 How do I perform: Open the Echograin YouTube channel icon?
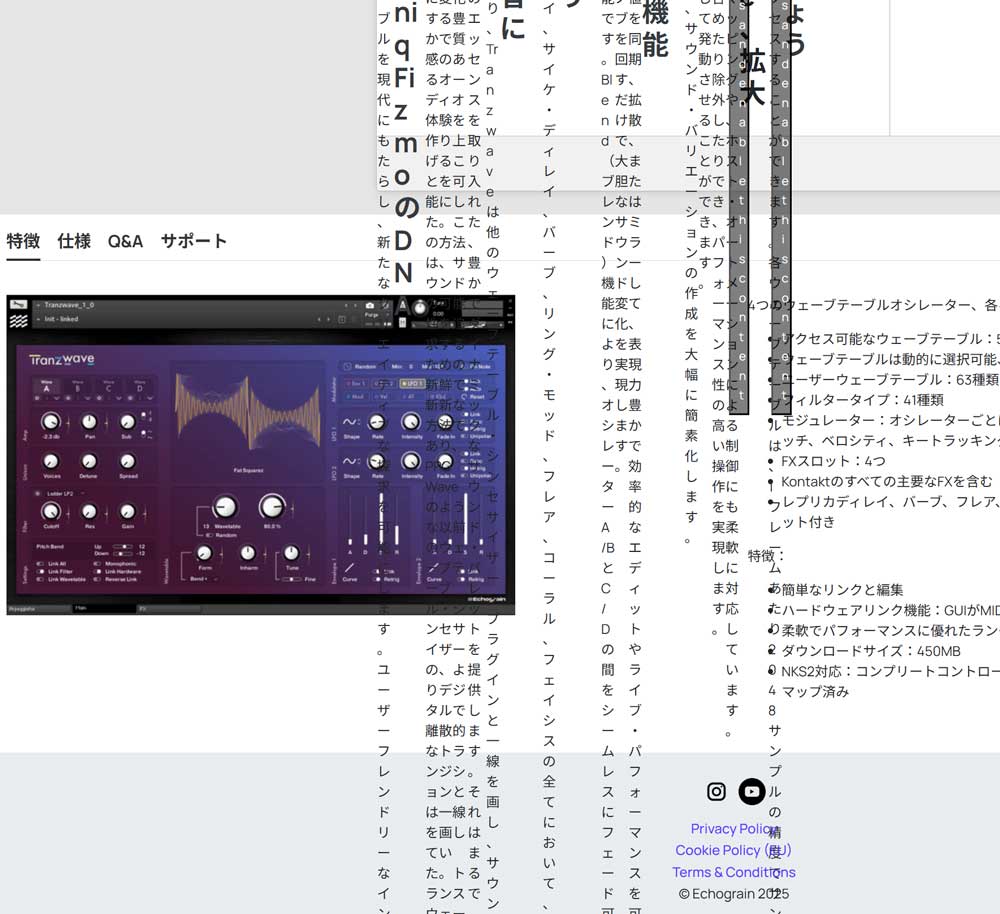752,792
